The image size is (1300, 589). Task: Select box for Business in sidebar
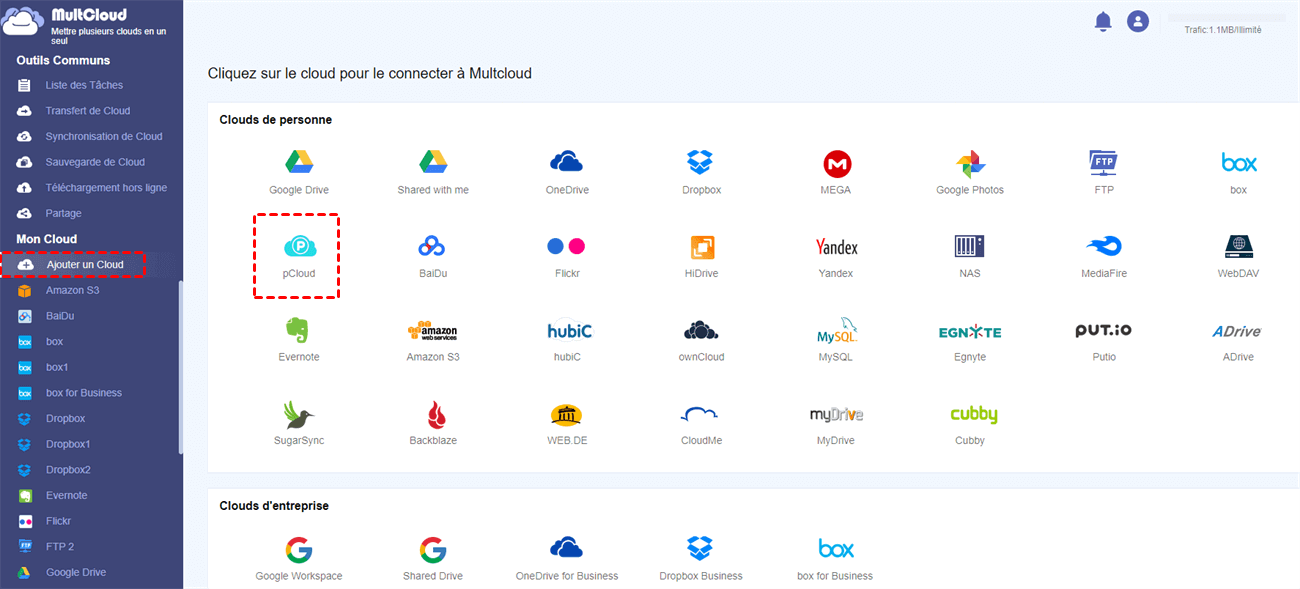[x=83, y=393]
